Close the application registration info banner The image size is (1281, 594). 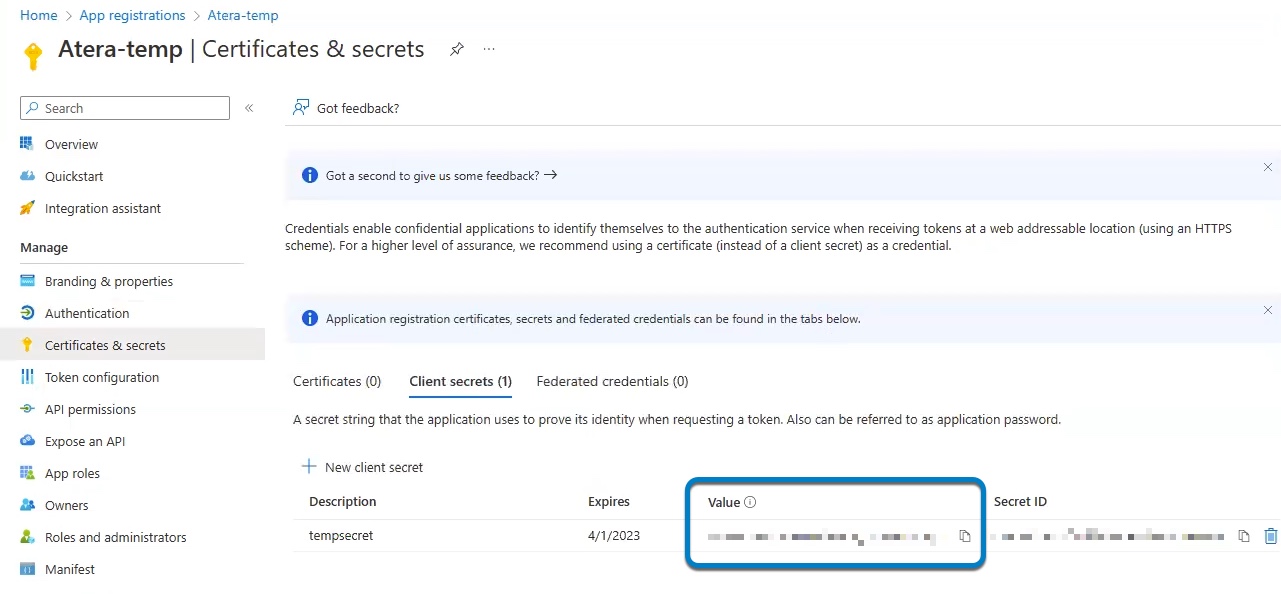coord(1268,311)
